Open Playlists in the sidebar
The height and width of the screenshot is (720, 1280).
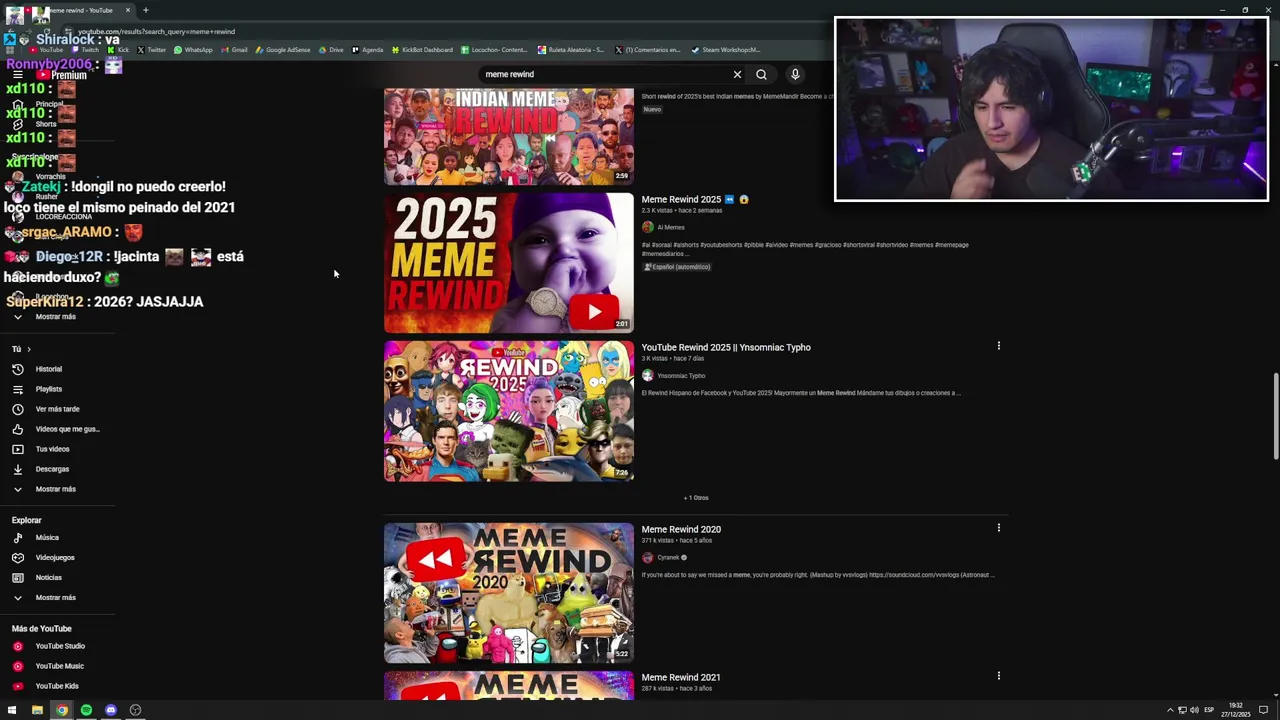48,389
